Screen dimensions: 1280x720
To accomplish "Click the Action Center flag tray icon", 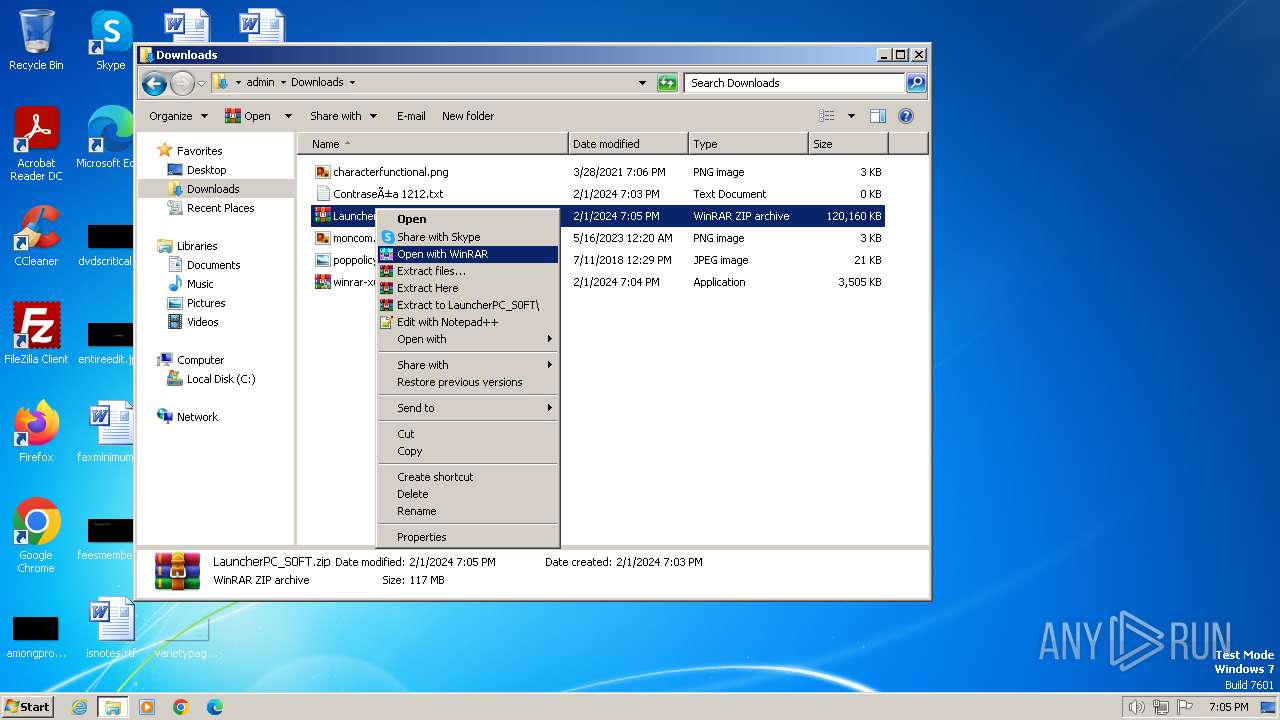I will click(x=1186, y=707).
